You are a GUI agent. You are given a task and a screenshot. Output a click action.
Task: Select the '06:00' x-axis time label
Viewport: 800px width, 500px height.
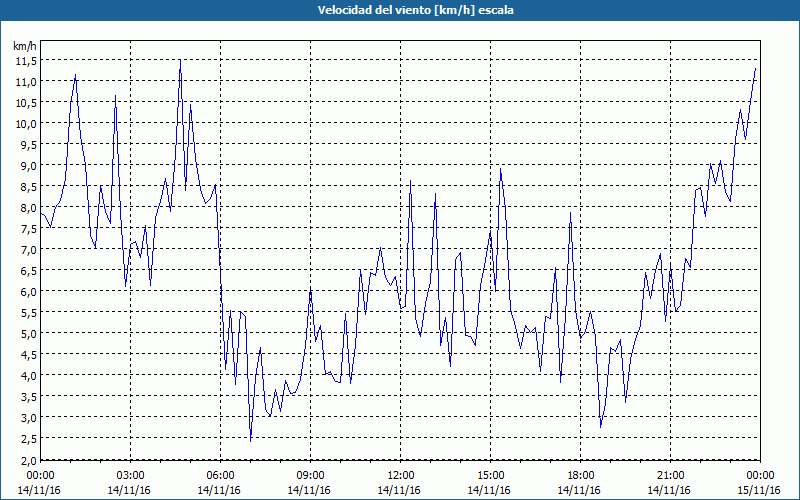(x=220, y=476)
